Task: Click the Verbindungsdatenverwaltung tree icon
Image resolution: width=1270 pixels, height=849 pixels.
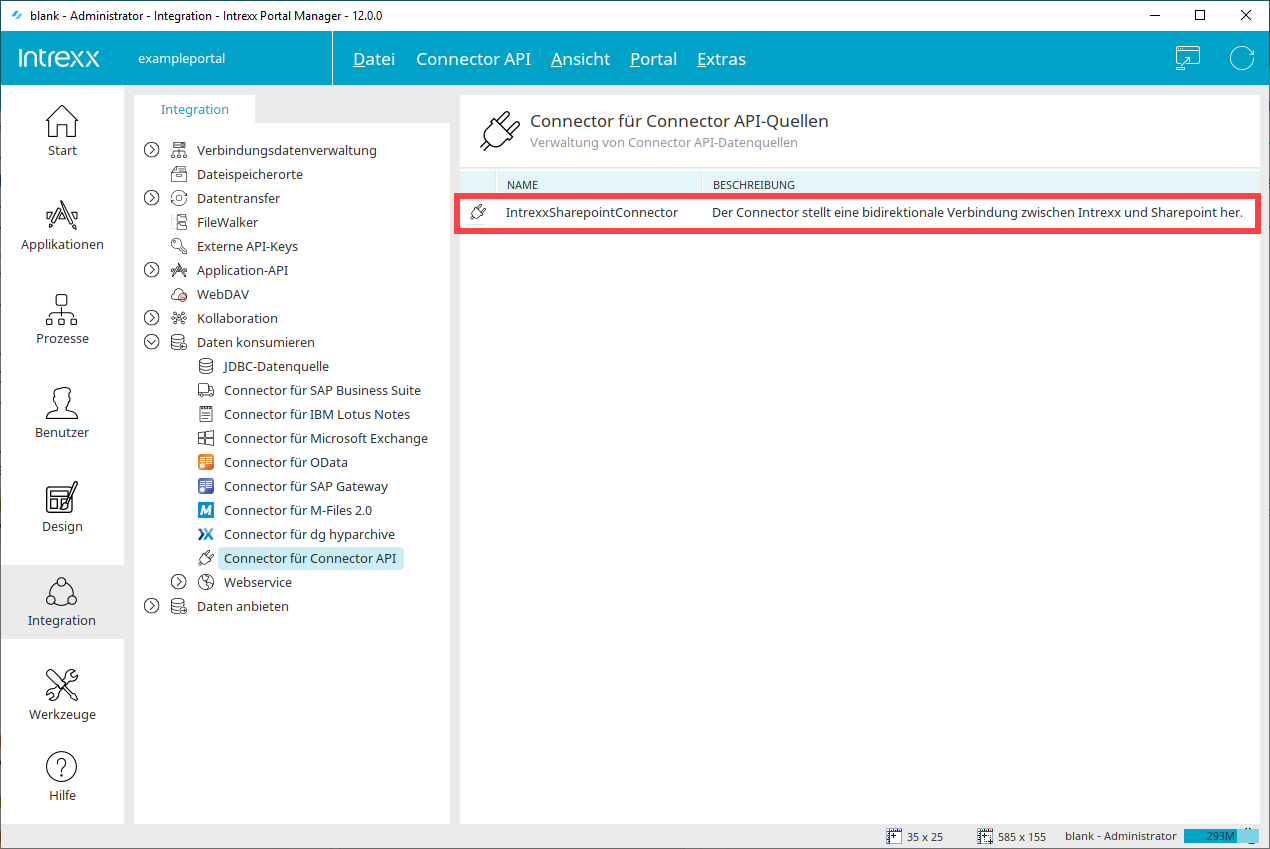Action: click(x=179, y=150)
